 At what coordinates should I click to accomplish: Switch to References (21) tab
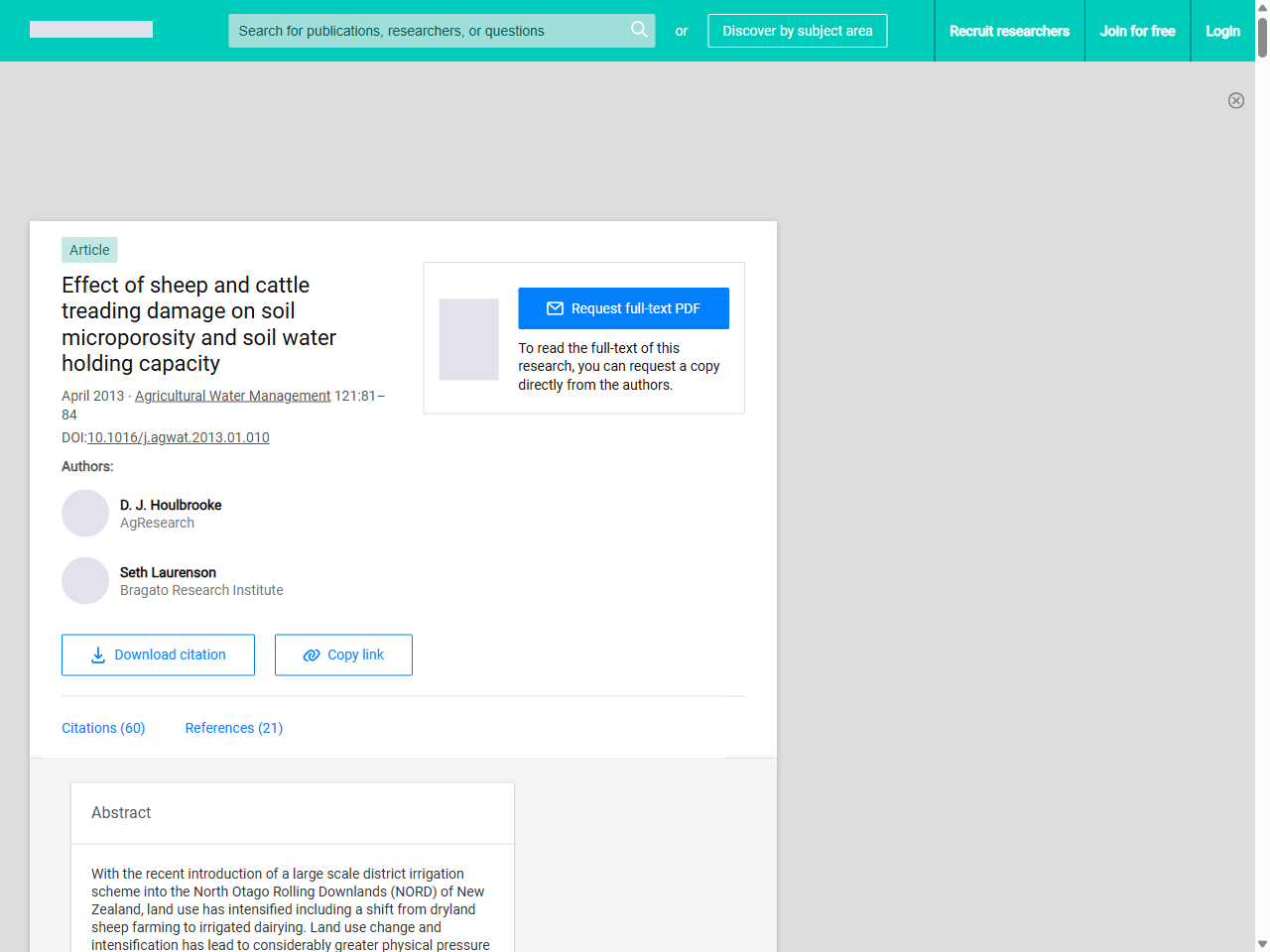(x=234, y=728)
